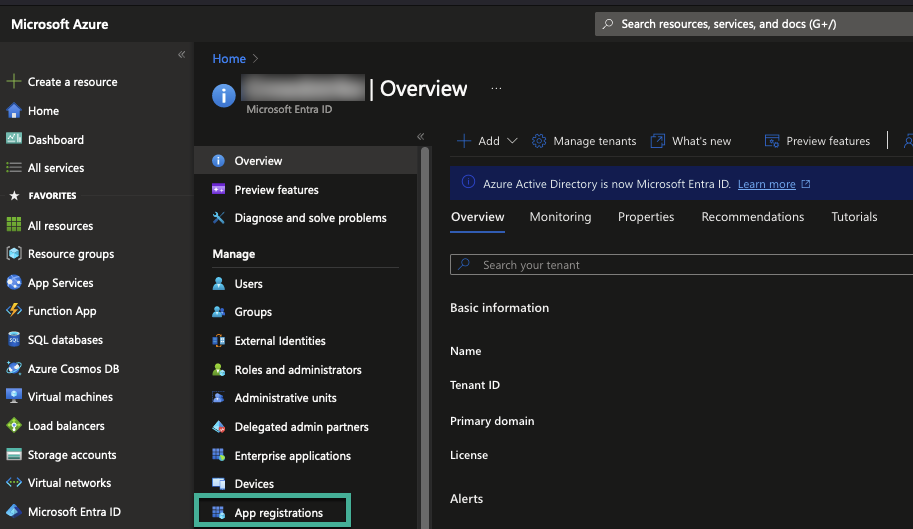Collapse the left portal sidebar
Viewport: 913px width, 529px height.
tap(181, 54)
